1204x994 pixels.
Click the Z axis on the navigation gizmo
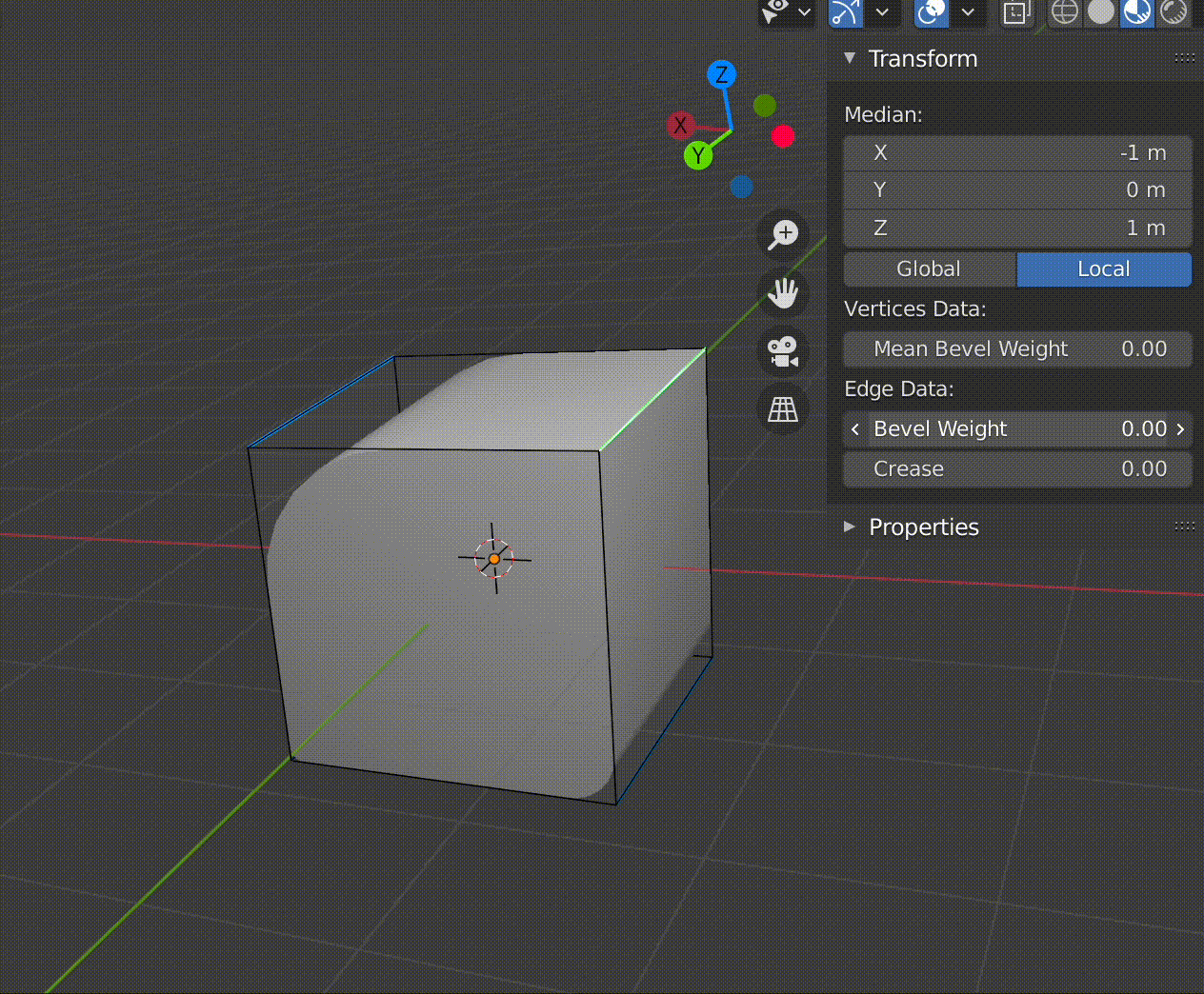[721, 75]
